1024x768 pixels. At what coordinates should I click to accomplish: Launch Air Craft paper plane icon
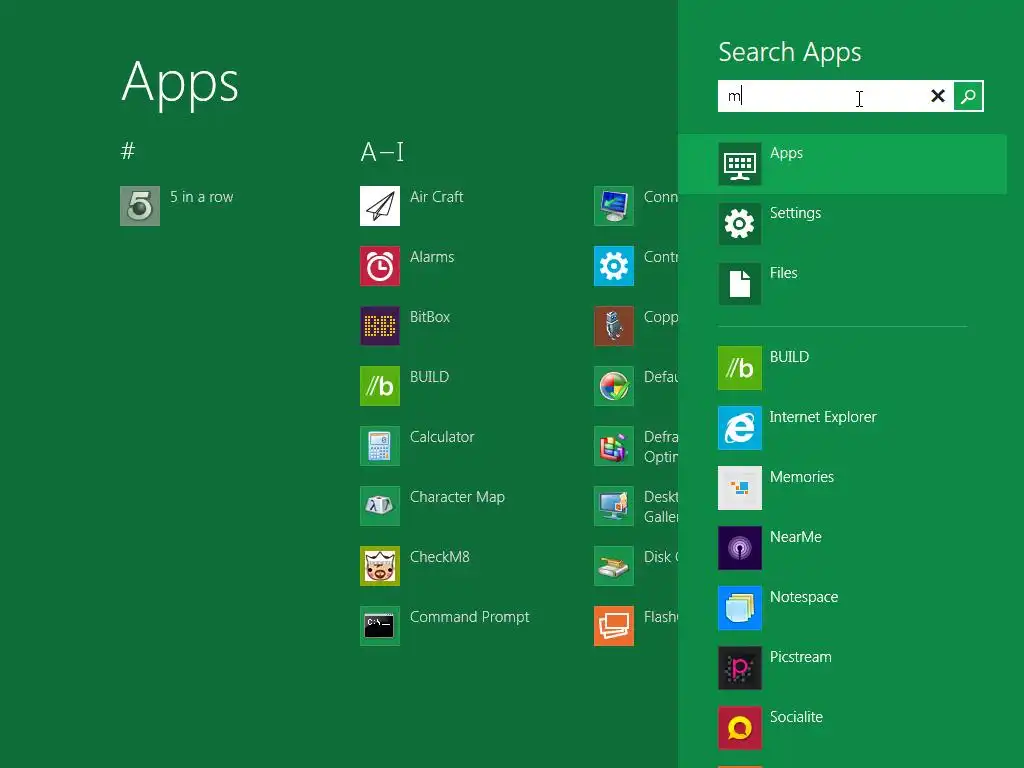(379, 206)
